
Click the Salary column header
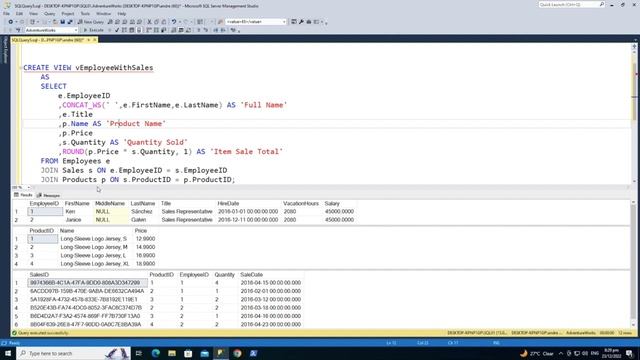coord(340,203)
